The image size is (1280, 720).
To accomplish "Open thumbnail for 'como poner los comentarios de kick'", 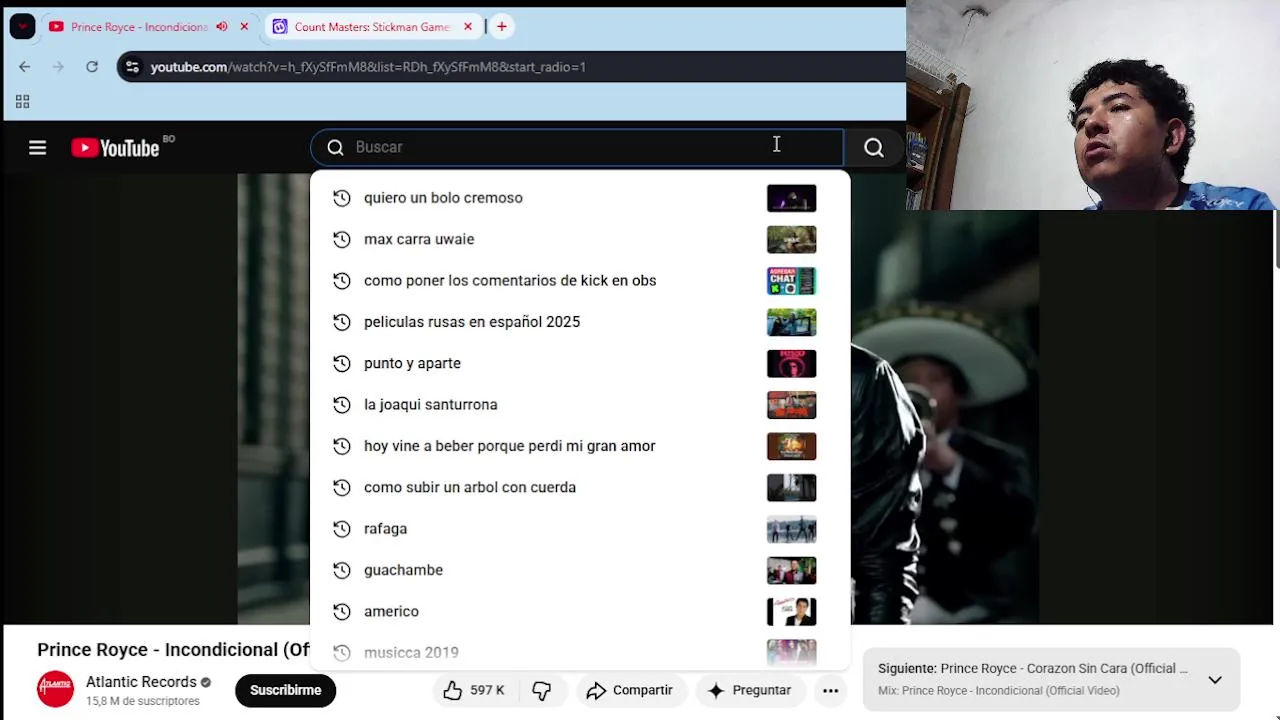I will [x=791, y=281].
